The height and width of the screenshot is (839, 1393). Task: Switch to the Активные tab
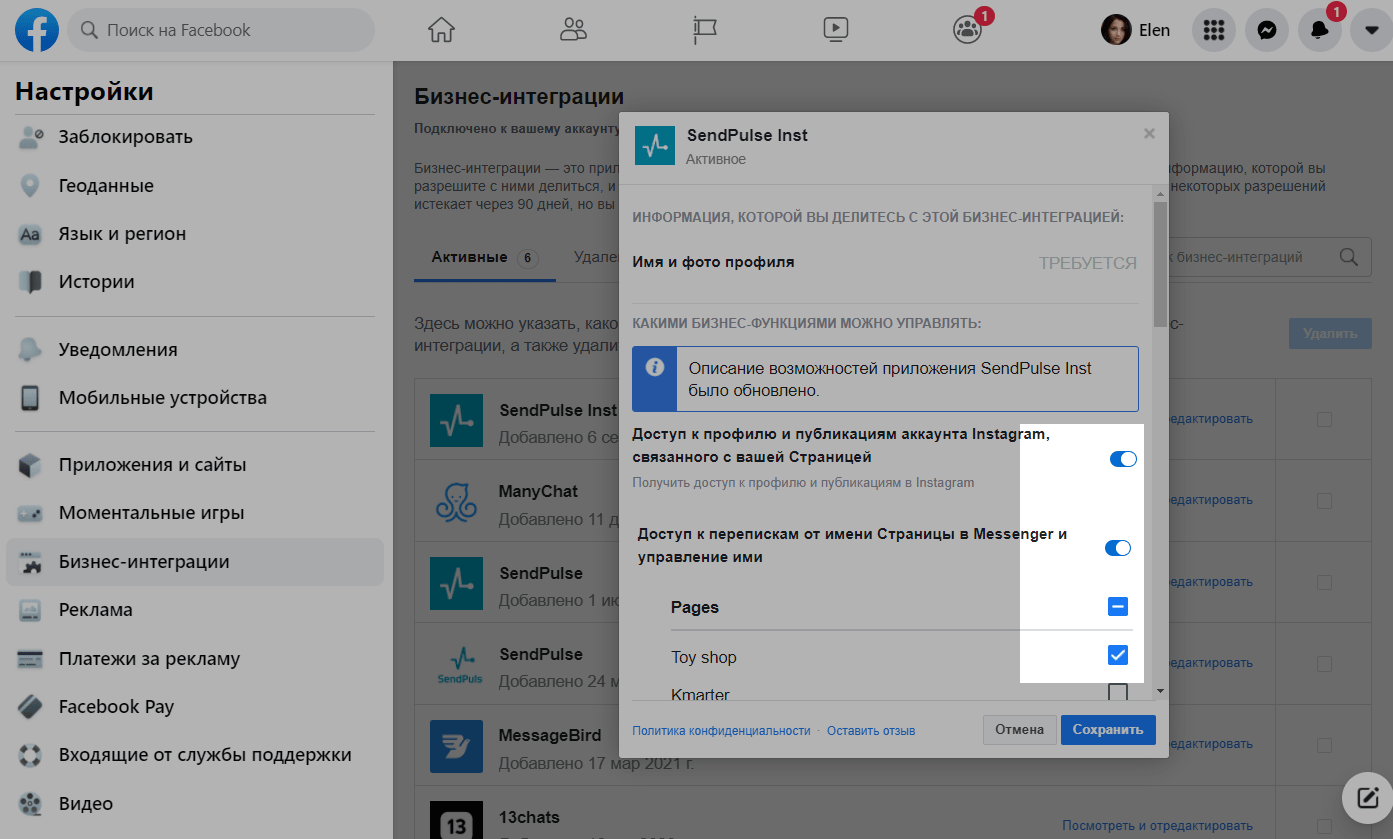(x=484, y=258)
